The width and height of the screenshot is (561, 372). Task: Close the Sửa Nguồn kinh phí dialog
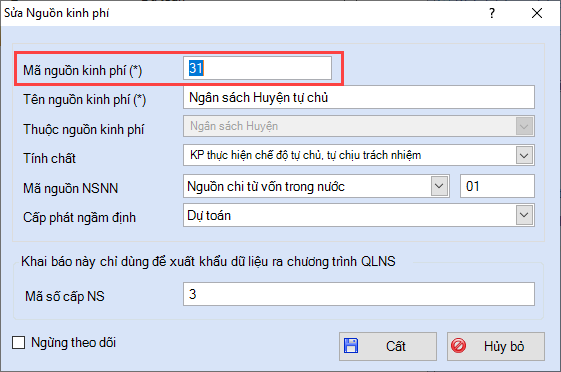[537, 13]
